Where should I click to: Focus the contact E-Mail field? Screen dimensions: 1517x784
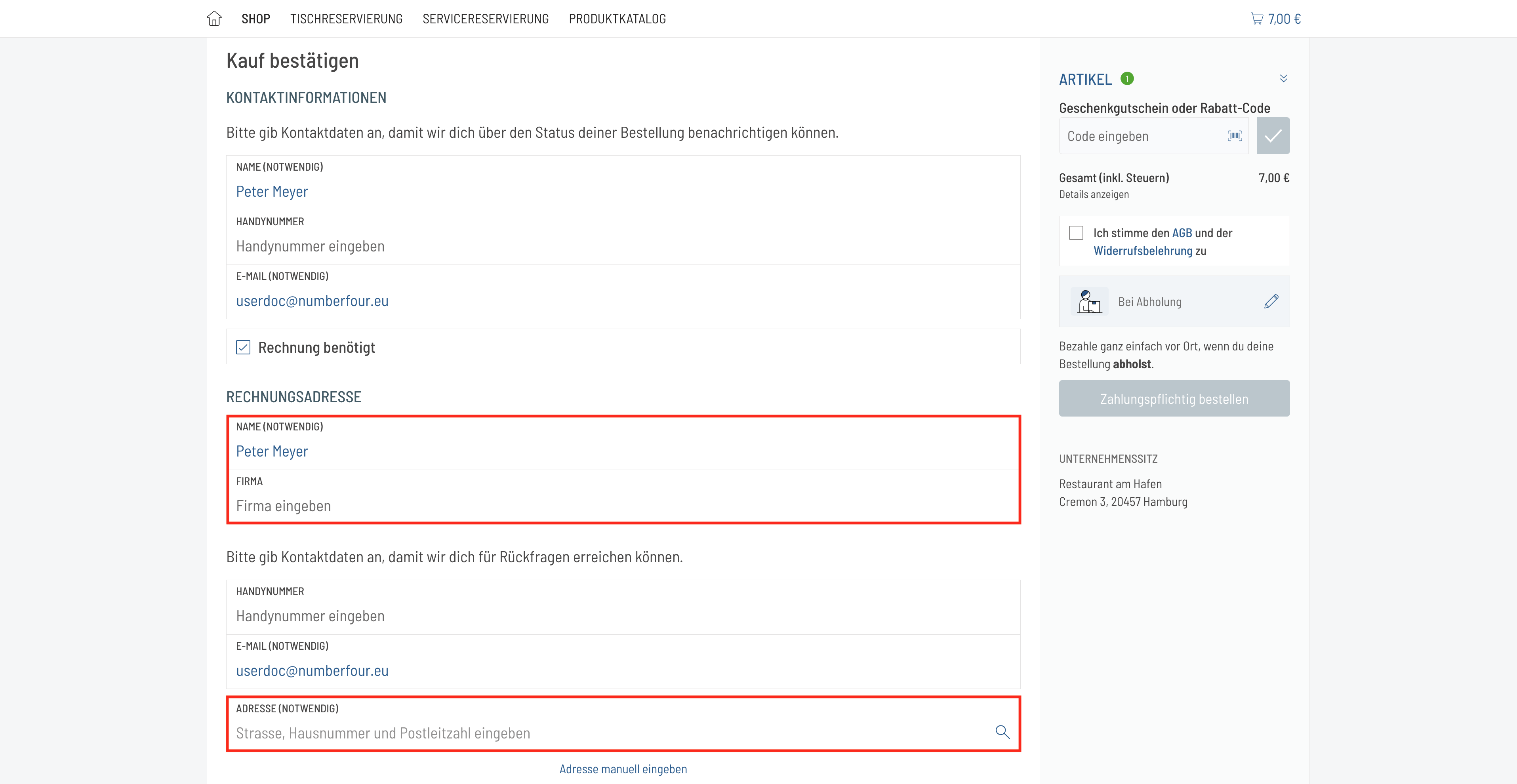click(x=623, y=292)
